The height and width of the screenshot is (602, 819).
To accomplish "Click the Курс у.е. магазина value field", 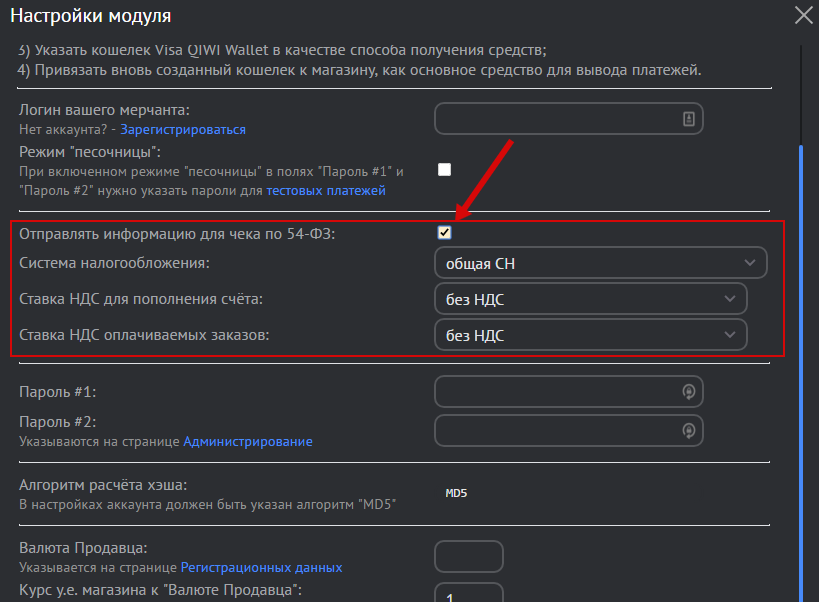I will pyautogui.click(x=468, y=592).
